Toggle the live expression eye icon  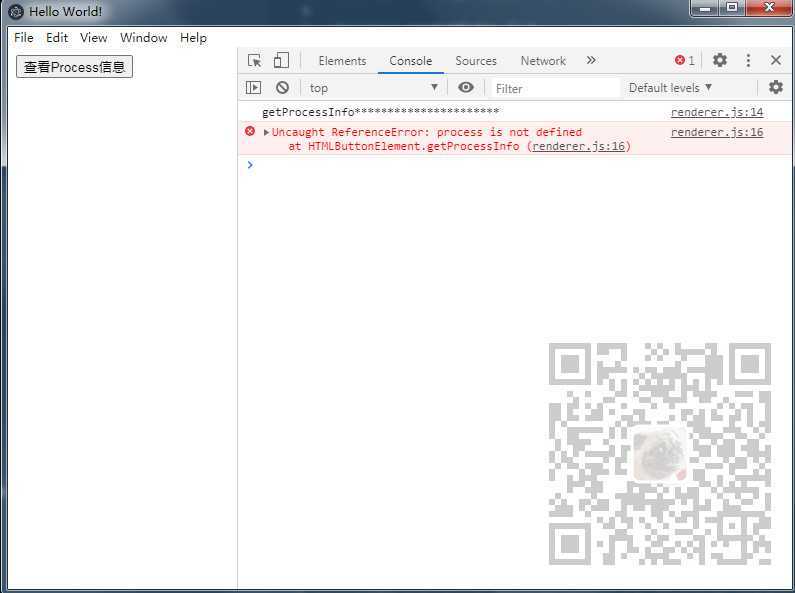coord(465,87)
